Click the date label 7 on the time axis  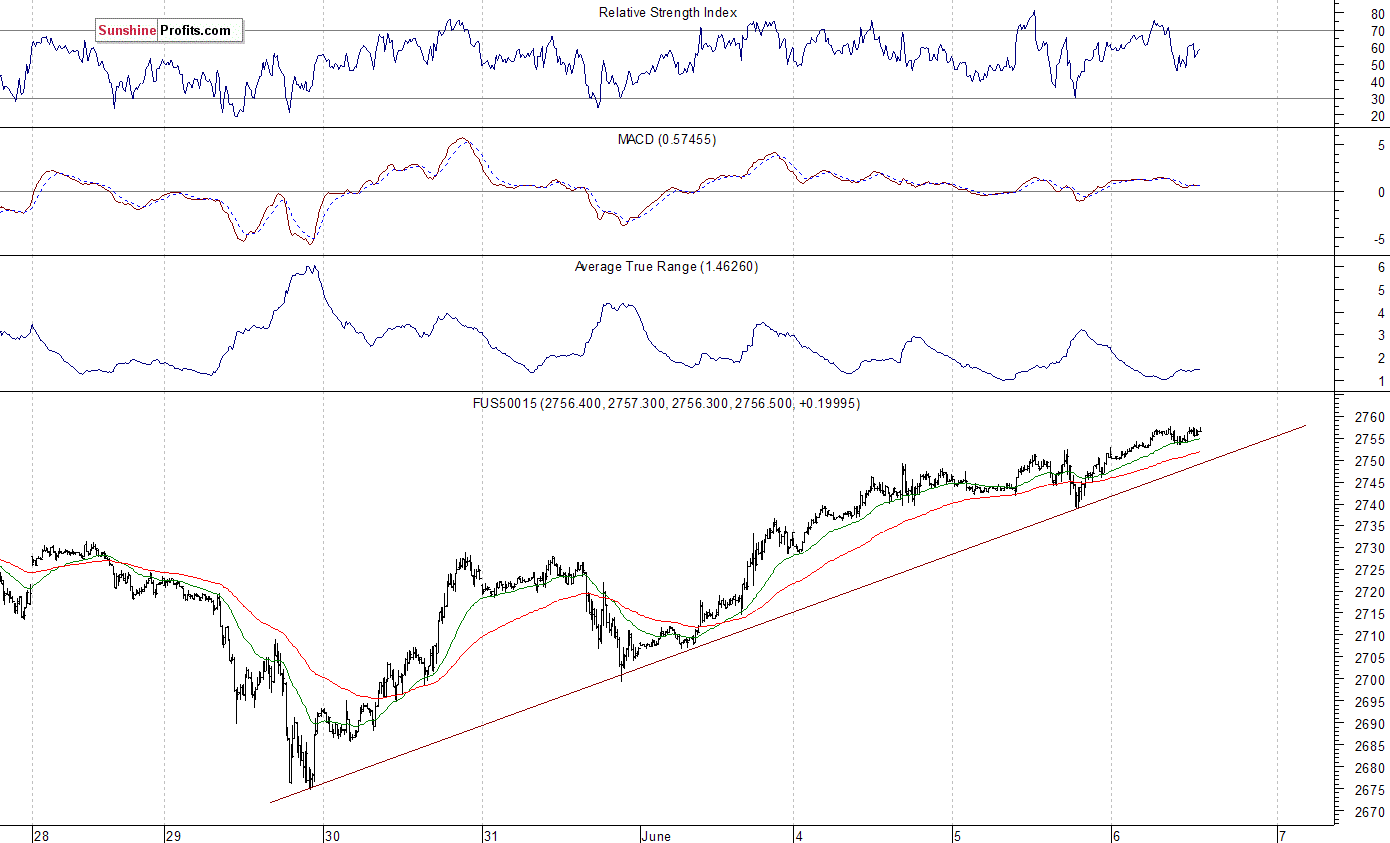click(x=1281, y=836)
